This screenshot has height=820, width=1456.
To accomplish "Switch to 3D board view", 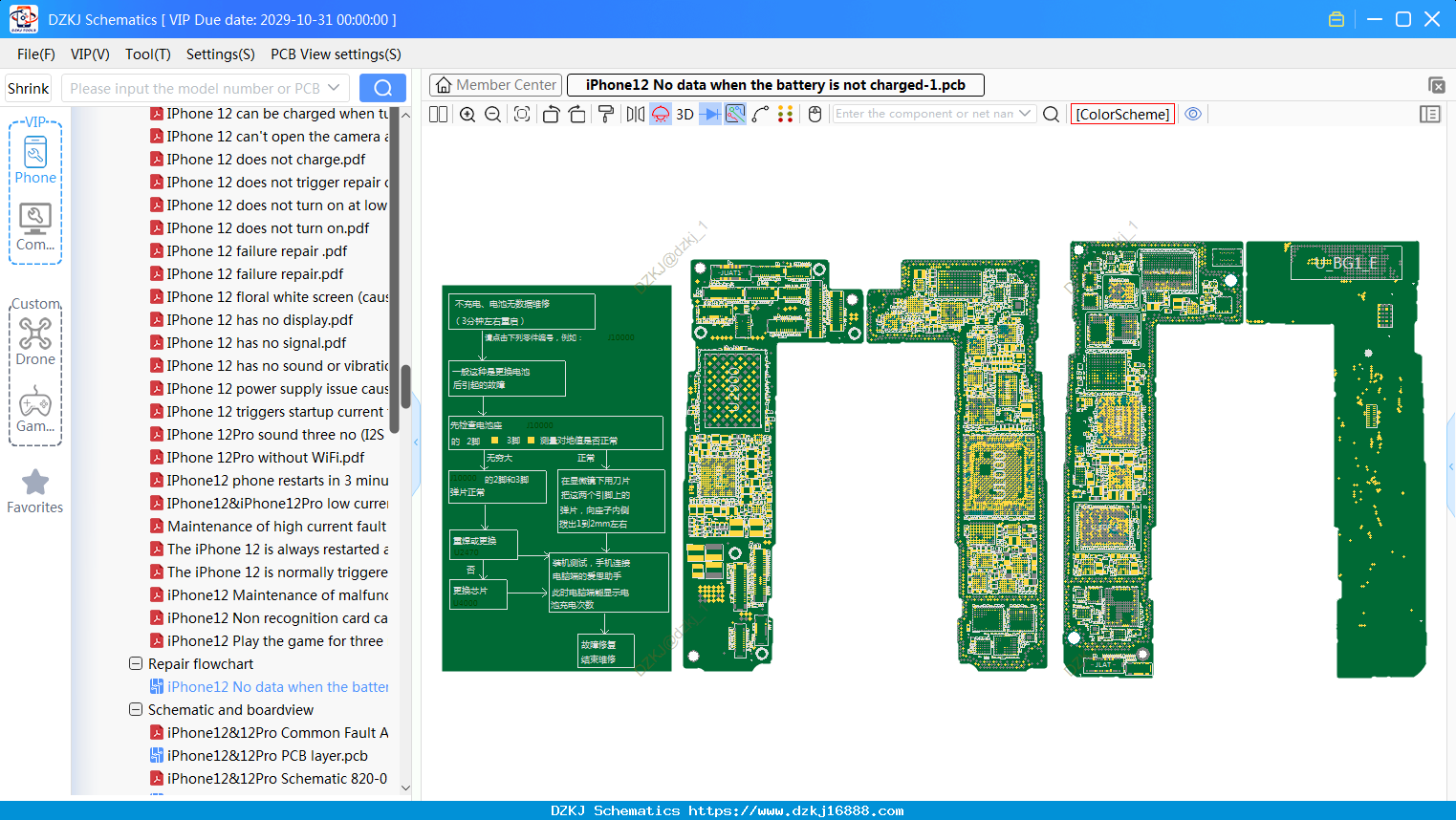I will (x=685, y=114).
